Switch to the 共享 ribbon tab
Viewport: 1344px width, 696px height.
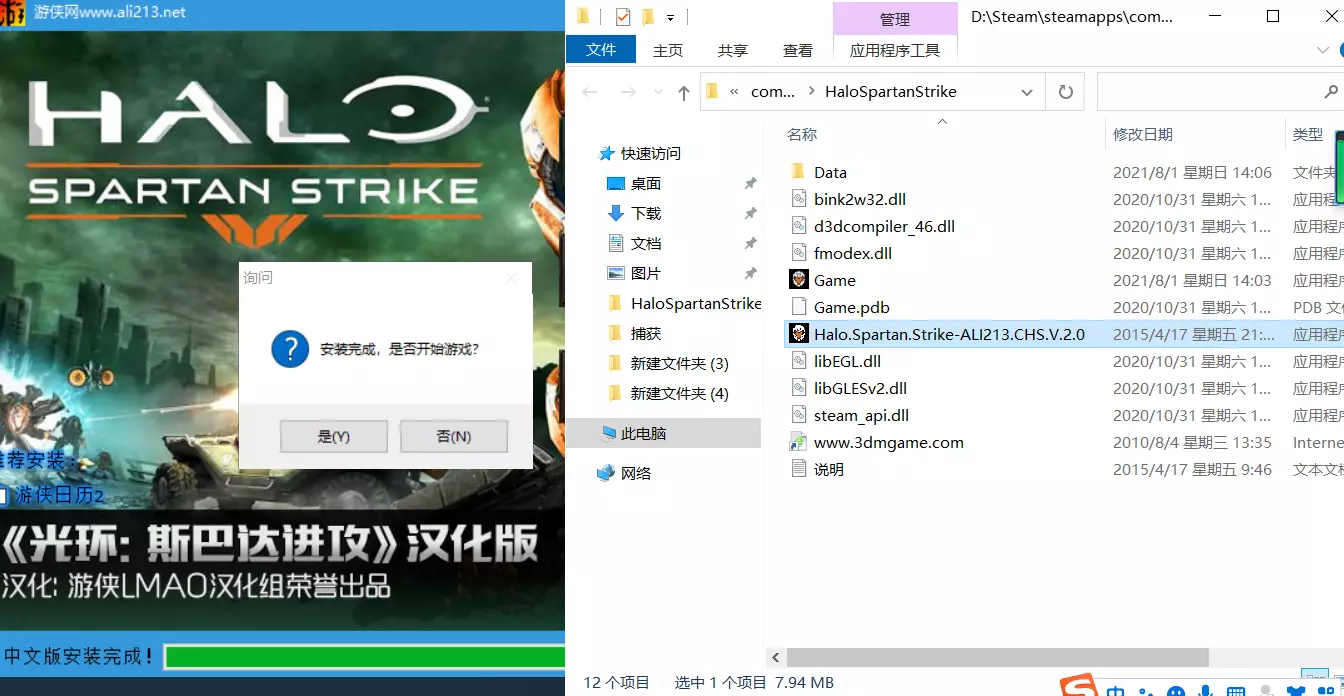click(x=732, y=50)
